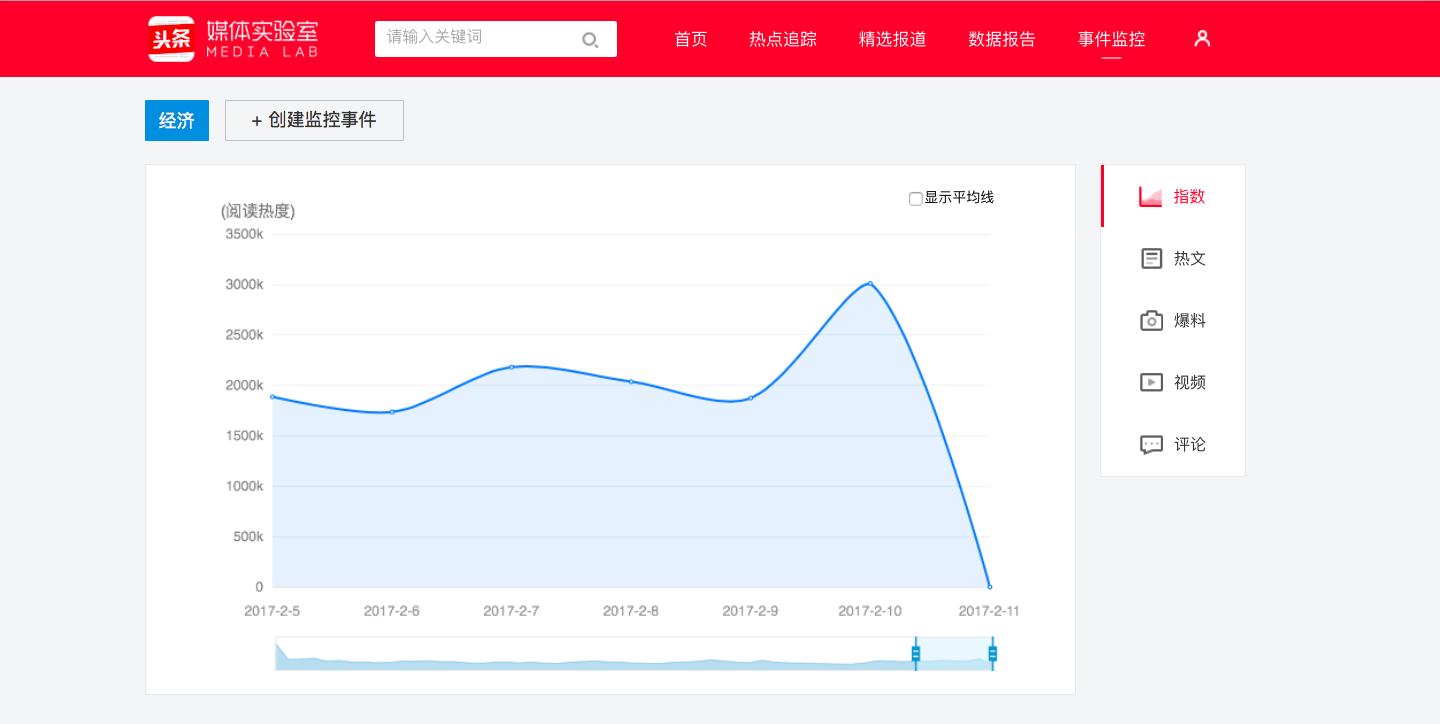The image size is (1440, 724).
Task: Click the 爆料 camera icon
Action: [1151, 320]
